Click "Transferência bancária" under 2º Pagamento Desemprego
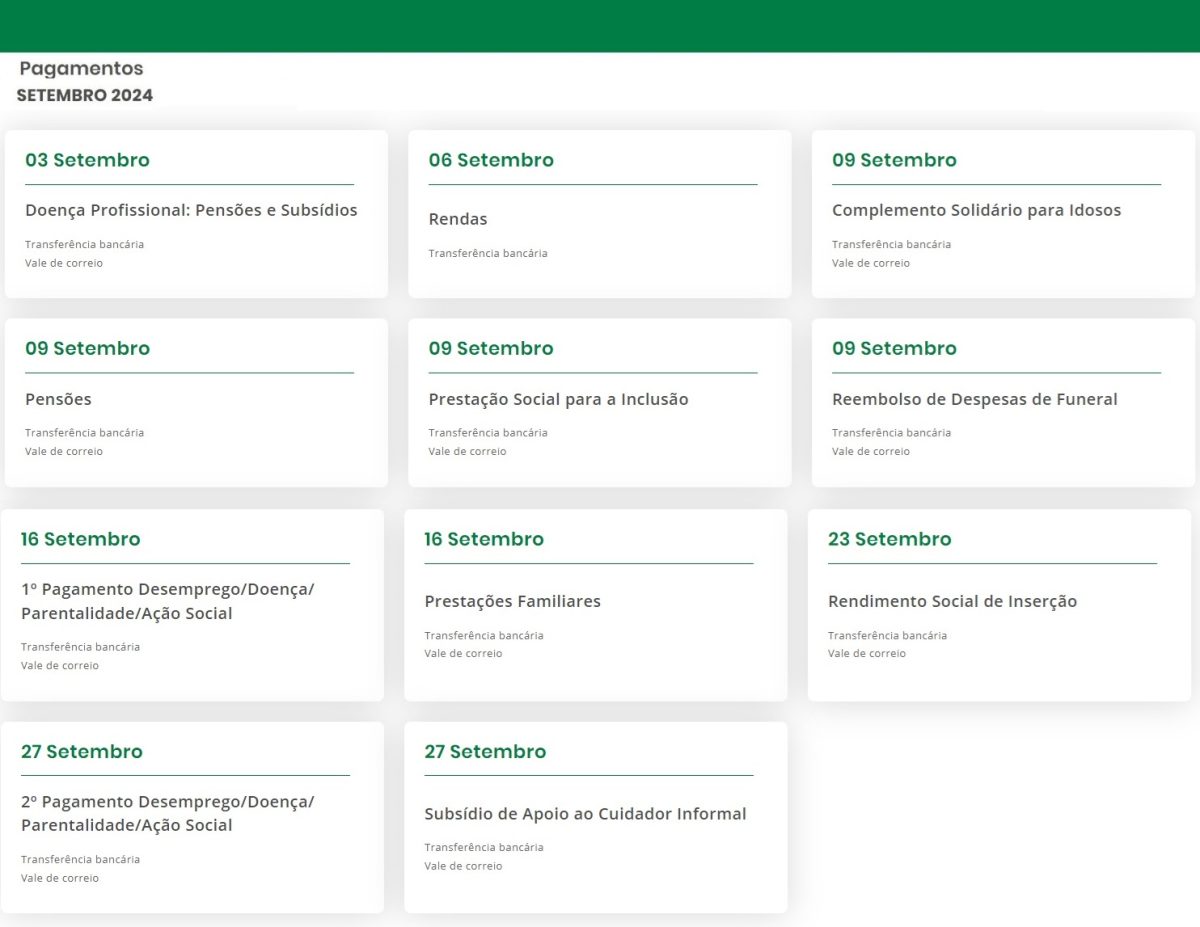This screenshot has width=1200, height=927. [80, 859]
